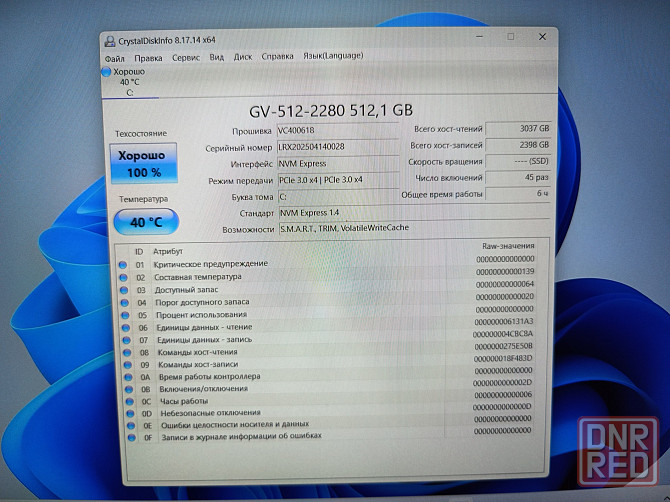Image resolution: width=670 pixels, height=502 pixels.
Task: Click the Хорошо 100 % health status button
Action: pyautogui.click(x=144, y=163)
